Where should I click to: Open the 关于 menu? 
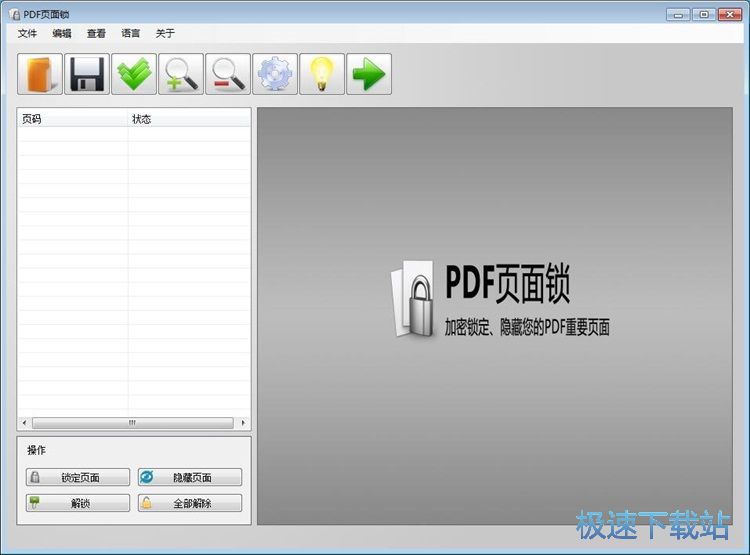coord(165,33)
